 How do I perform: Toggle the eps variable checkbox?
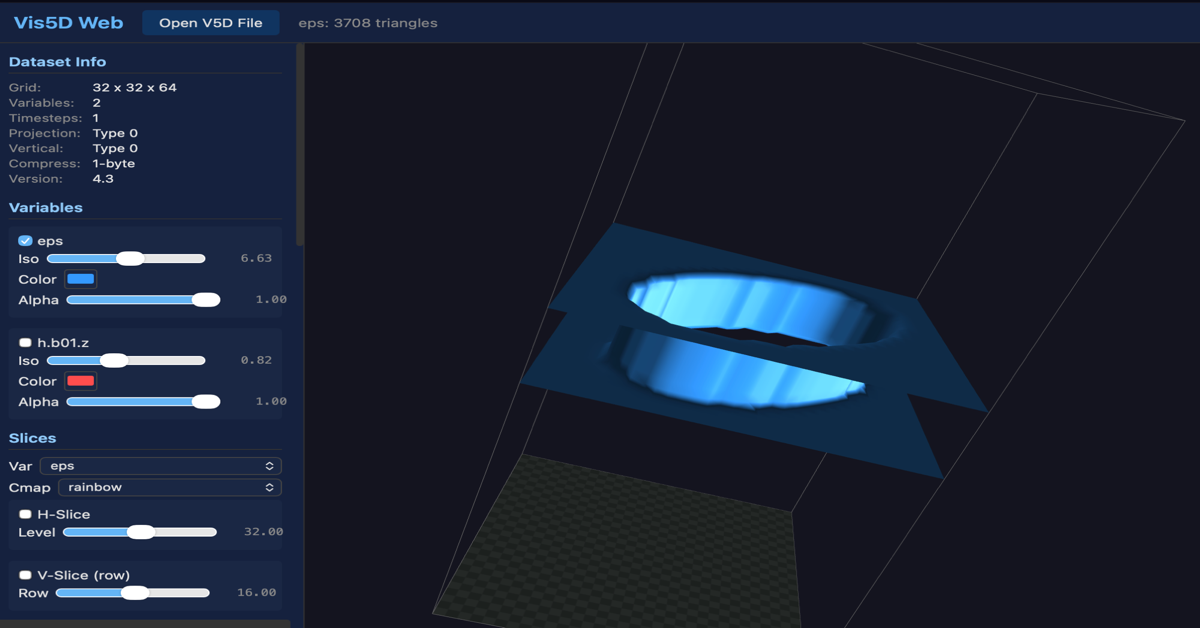25,241
